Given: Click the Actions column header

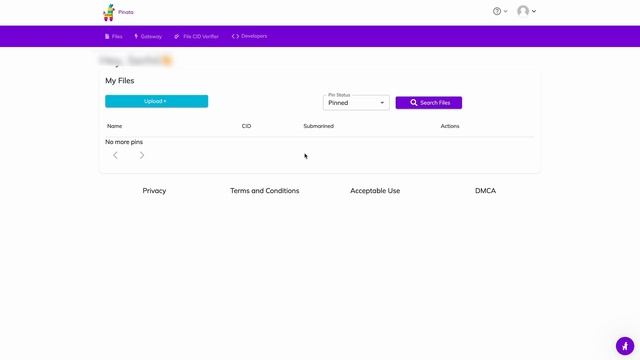Looking at the screenshot, I should tap(450, 126).
